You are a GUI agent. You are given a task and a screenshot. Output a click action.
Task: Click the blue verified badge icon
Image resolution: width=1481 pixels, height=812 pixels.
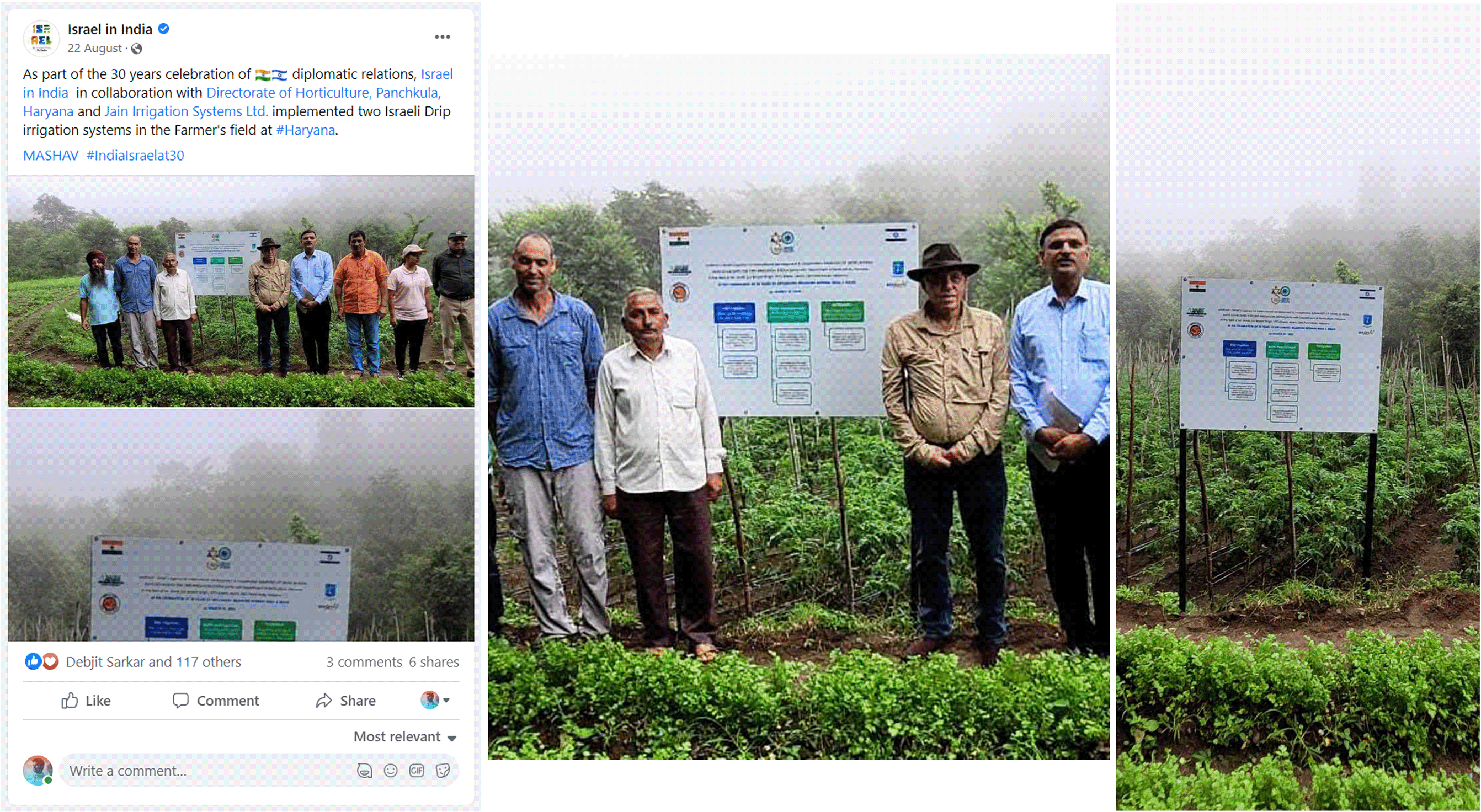pyautogui.click(x=163, y=29)
